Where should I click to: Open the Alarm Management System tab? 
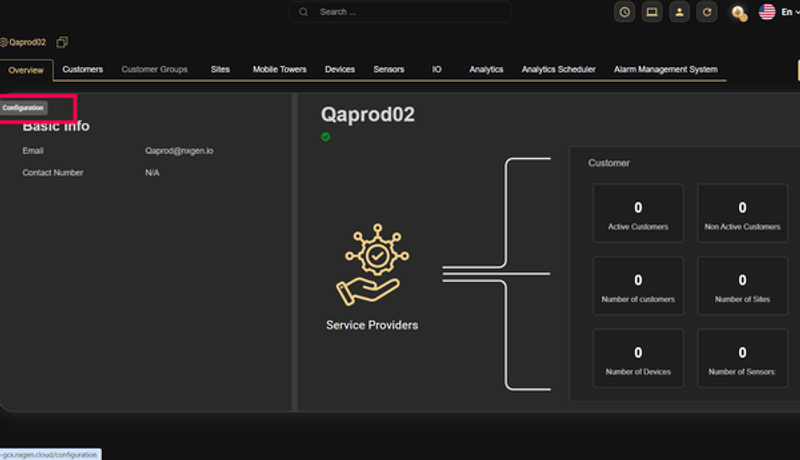click(x=666, y=69)
